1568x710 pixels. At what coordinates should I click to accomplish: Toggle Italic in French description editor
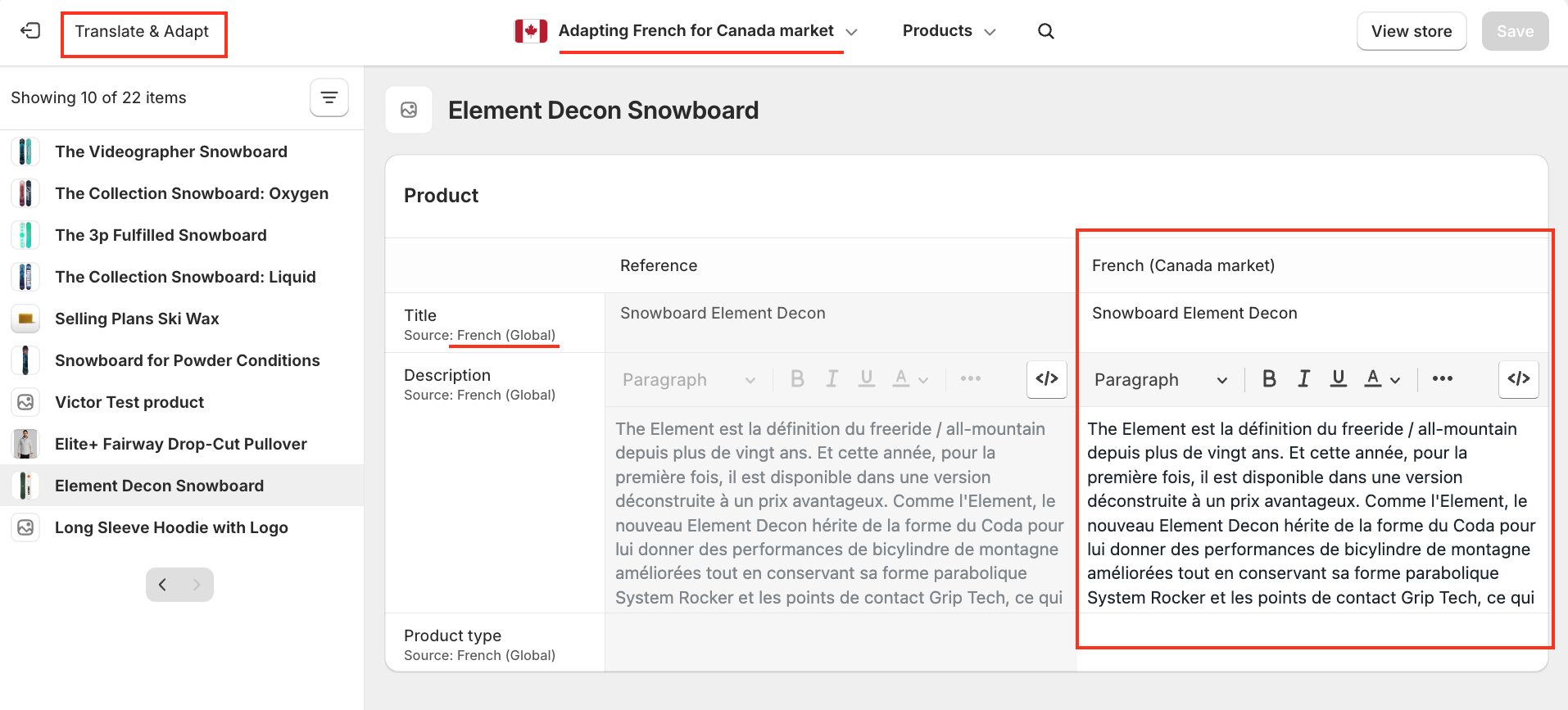click(1303, 378)
